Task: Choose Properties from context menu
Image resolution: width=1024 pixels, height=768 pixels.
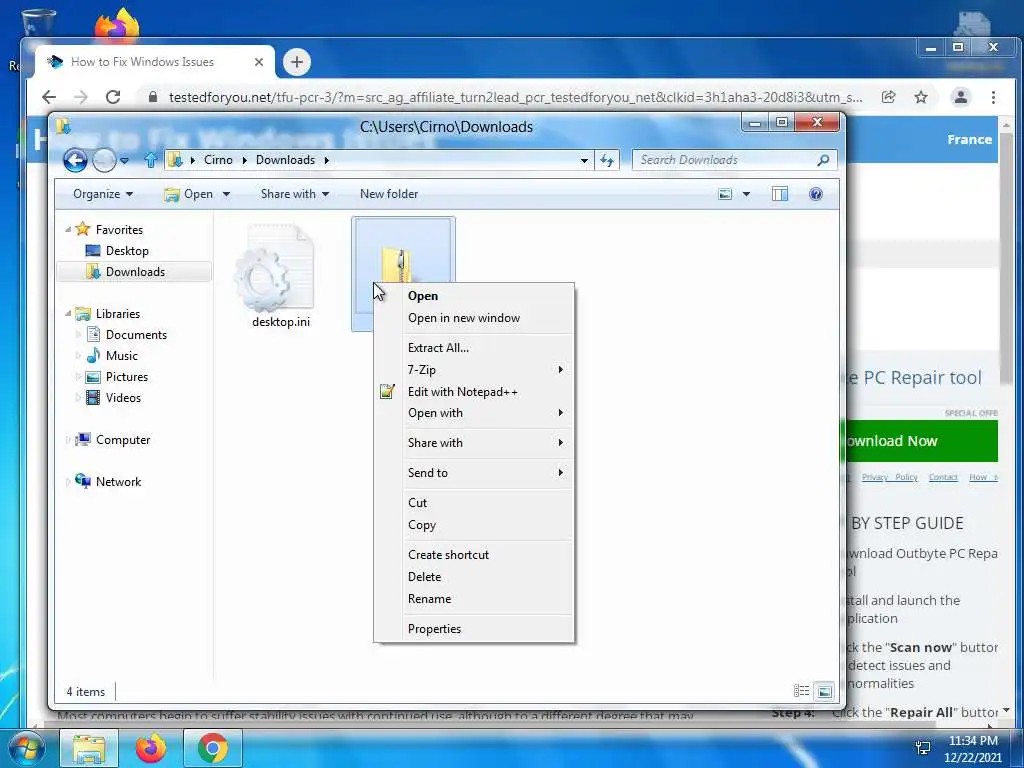Action: (474, 629)
